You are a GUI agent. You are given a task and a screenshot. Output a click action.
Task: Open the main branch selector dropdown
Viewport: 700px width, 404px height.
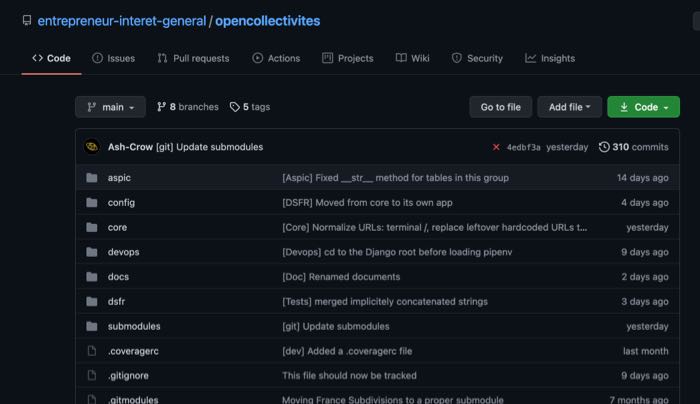coord(110,107)
